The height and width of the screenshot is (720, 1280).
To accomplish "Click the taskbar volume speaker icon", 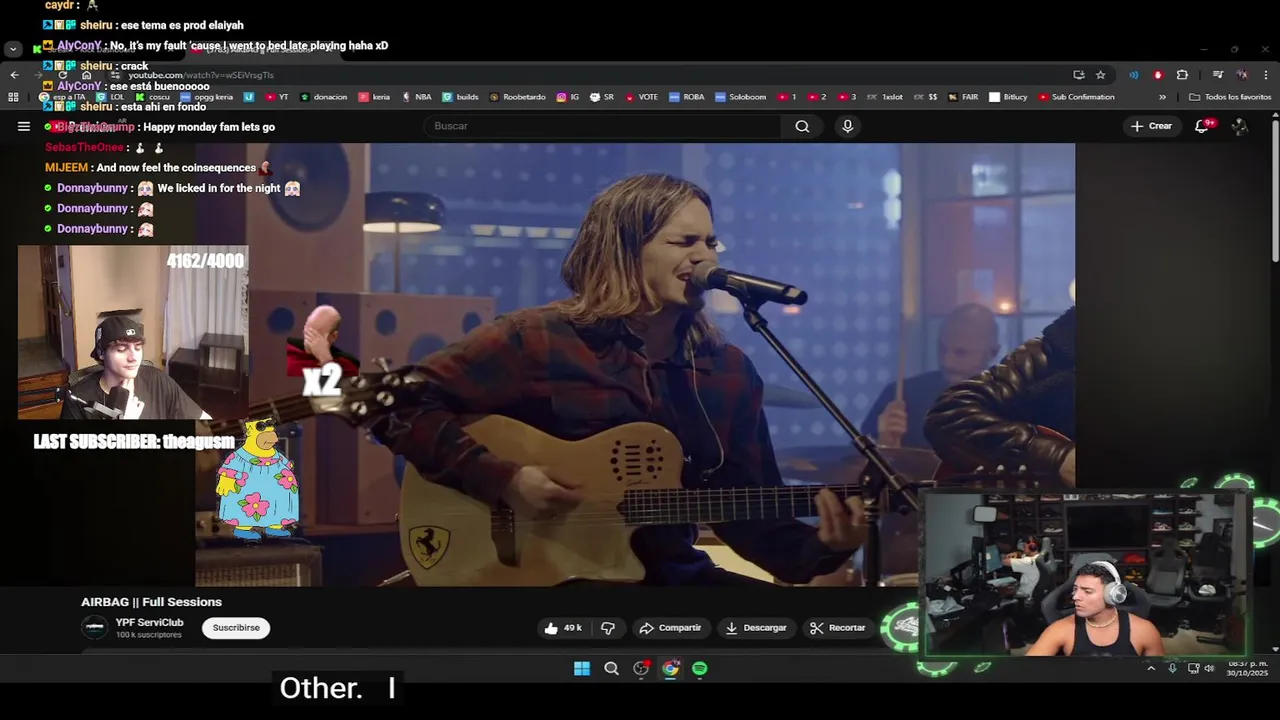I will coord(1209,669).
